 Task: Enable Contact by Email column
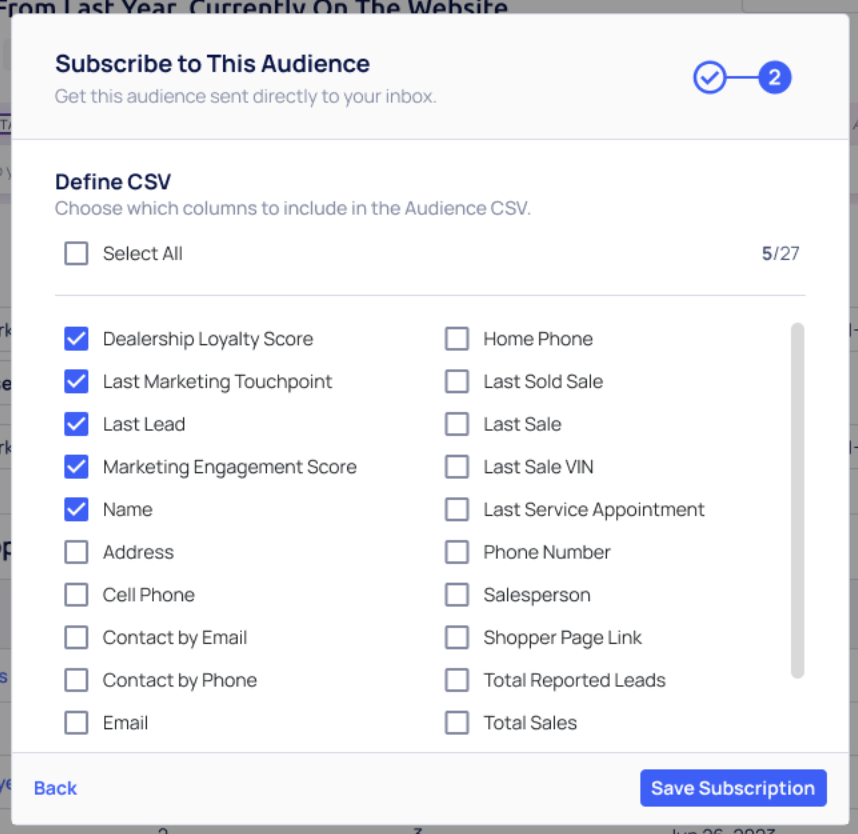pos(76,638)
